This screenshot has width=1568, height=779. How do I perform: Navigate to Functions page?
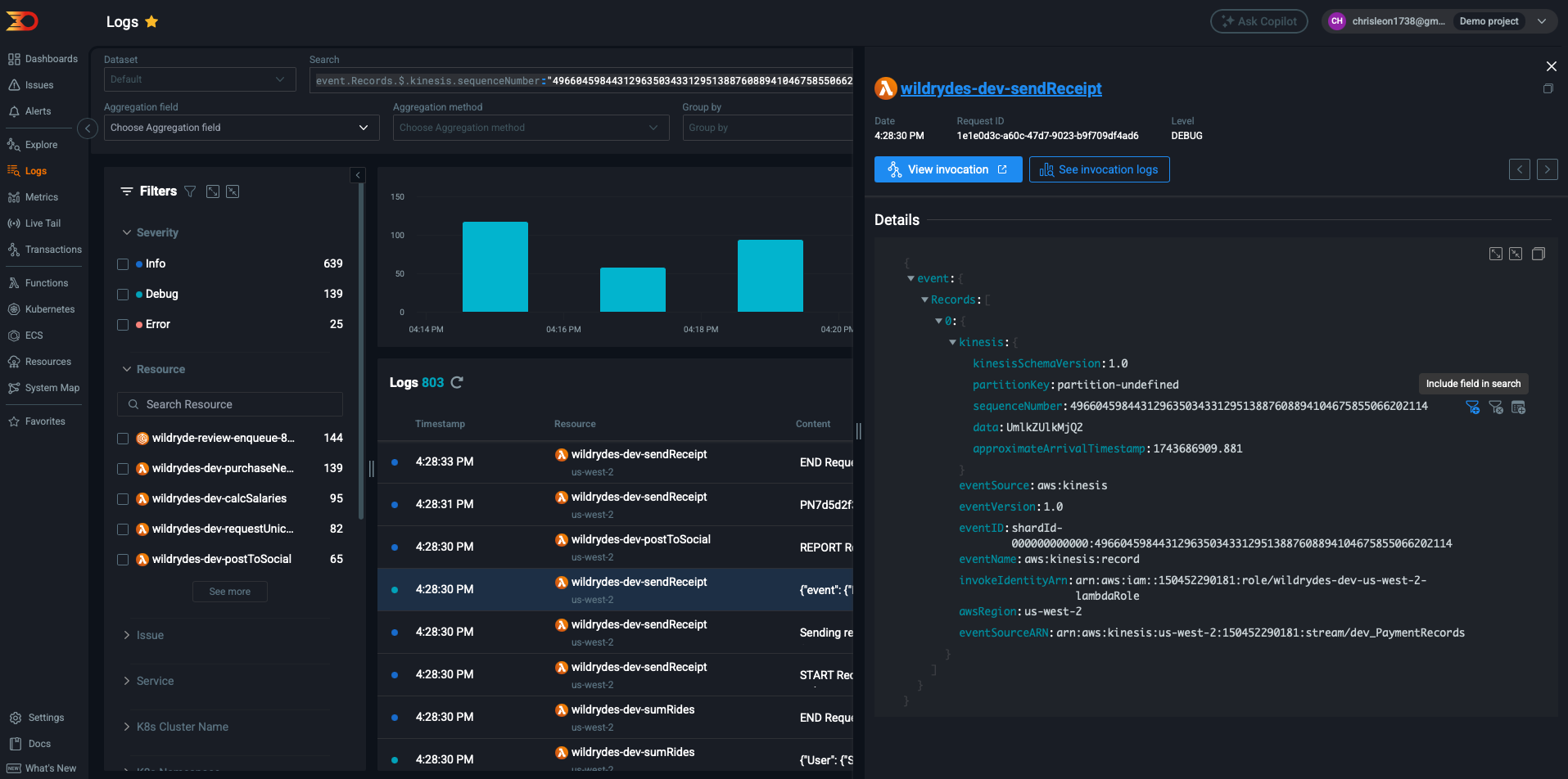38,283
